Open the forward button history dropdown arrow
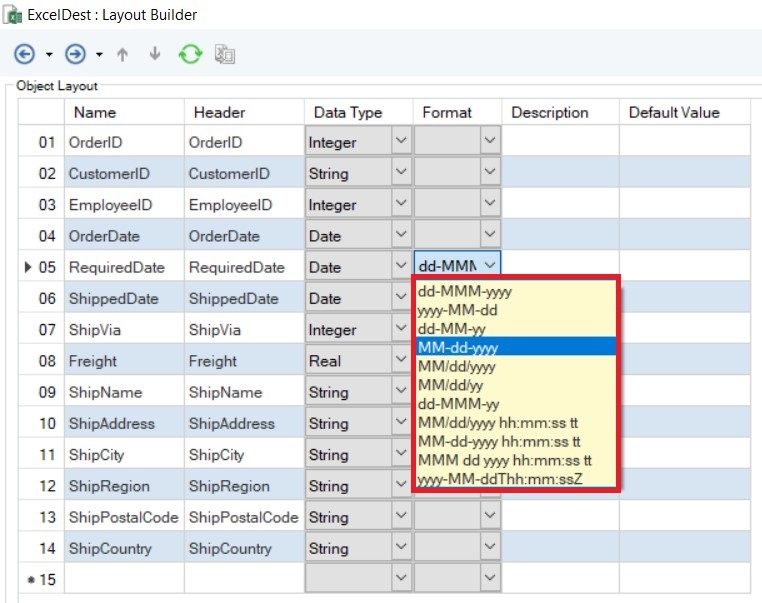This screenshot has width=762, height=603. click(99, 54)
